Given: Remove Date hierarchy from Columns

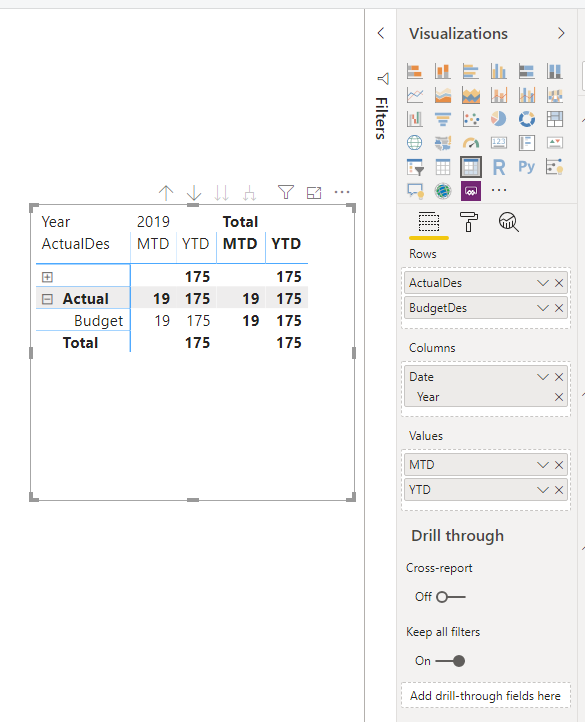Looking at the screenshot, I should [559, 377].
